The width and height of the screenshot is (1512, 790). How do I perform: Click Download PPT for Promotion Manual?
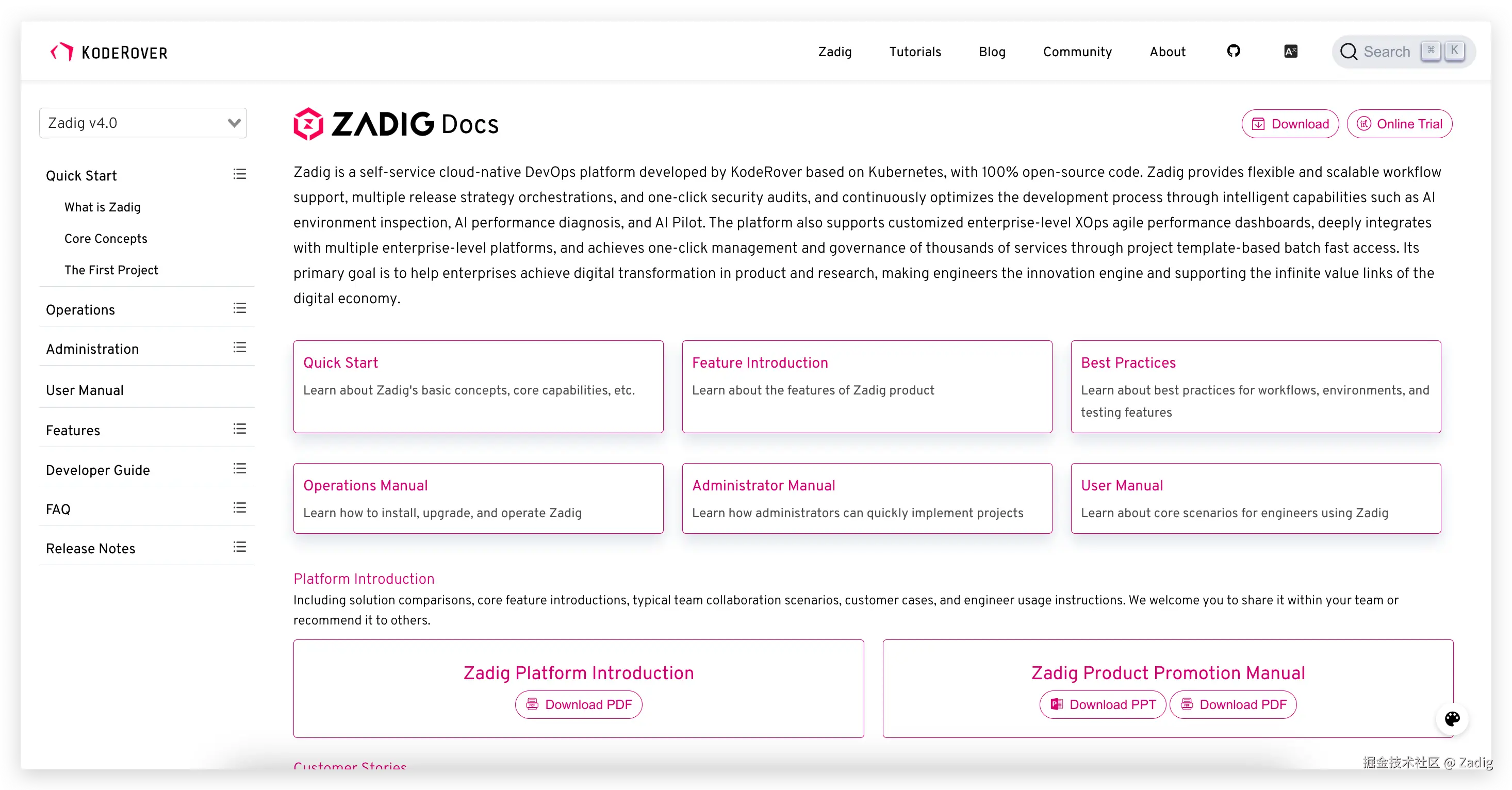click(x=1103, y=704)
